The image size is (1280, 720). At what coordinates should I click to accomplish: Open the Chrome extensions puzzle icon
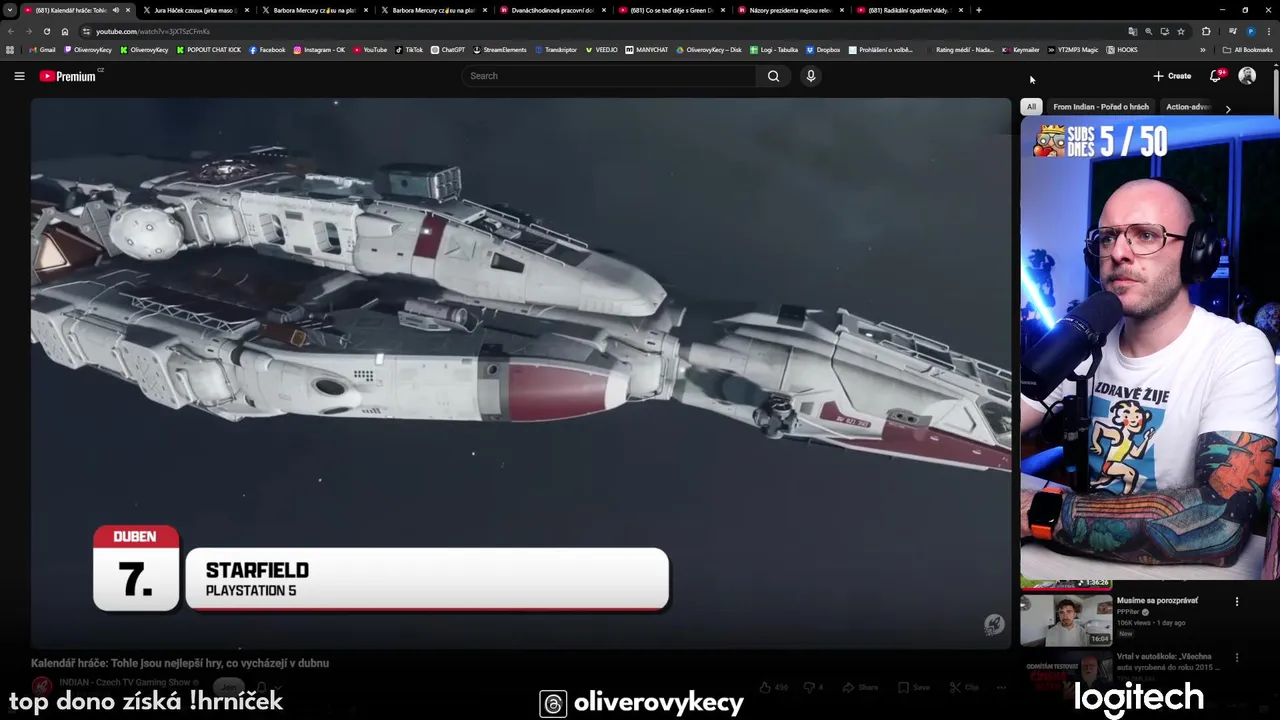pos(1206,31)
